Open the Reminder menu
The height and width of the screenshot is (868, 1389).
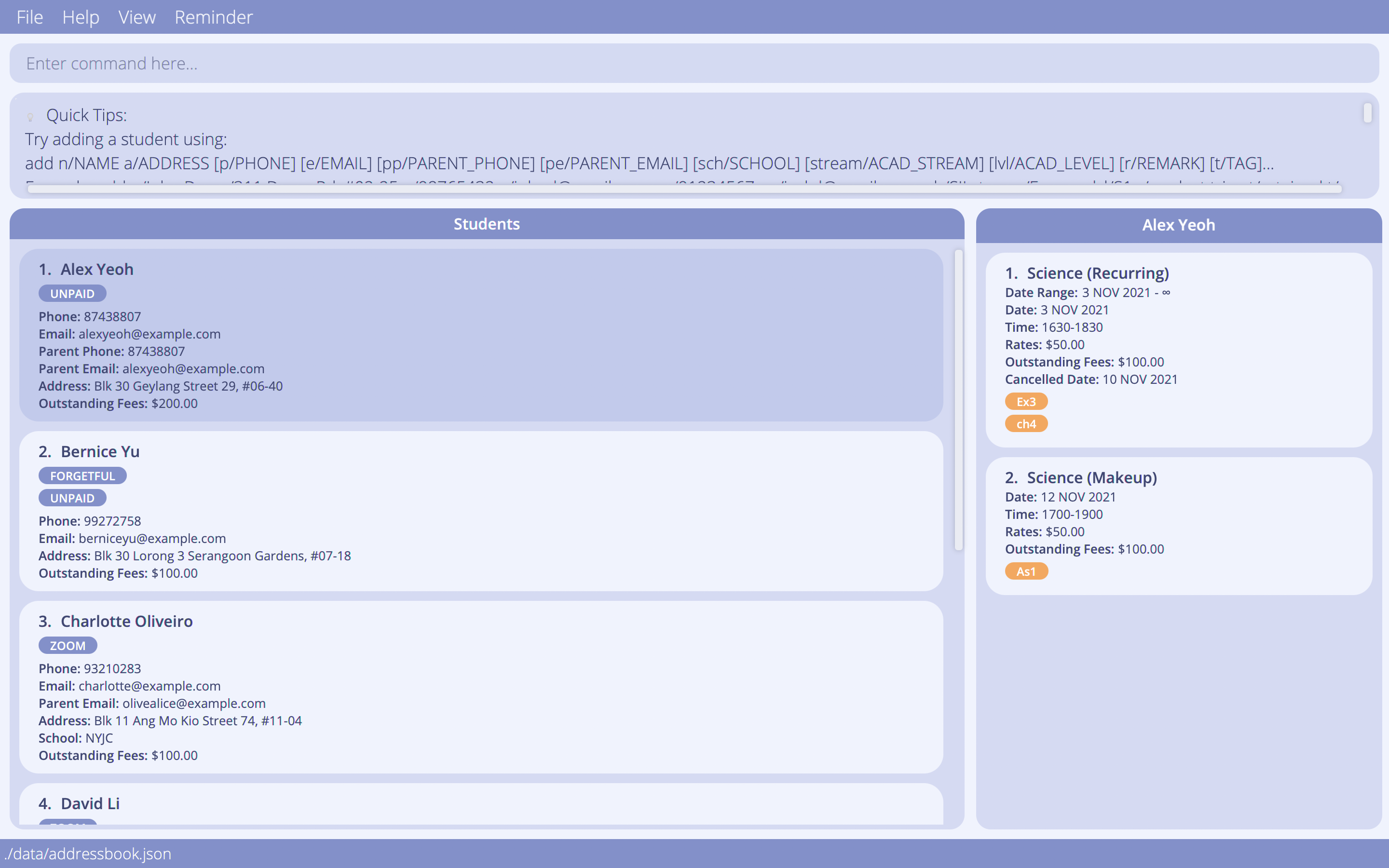[214, 17]
